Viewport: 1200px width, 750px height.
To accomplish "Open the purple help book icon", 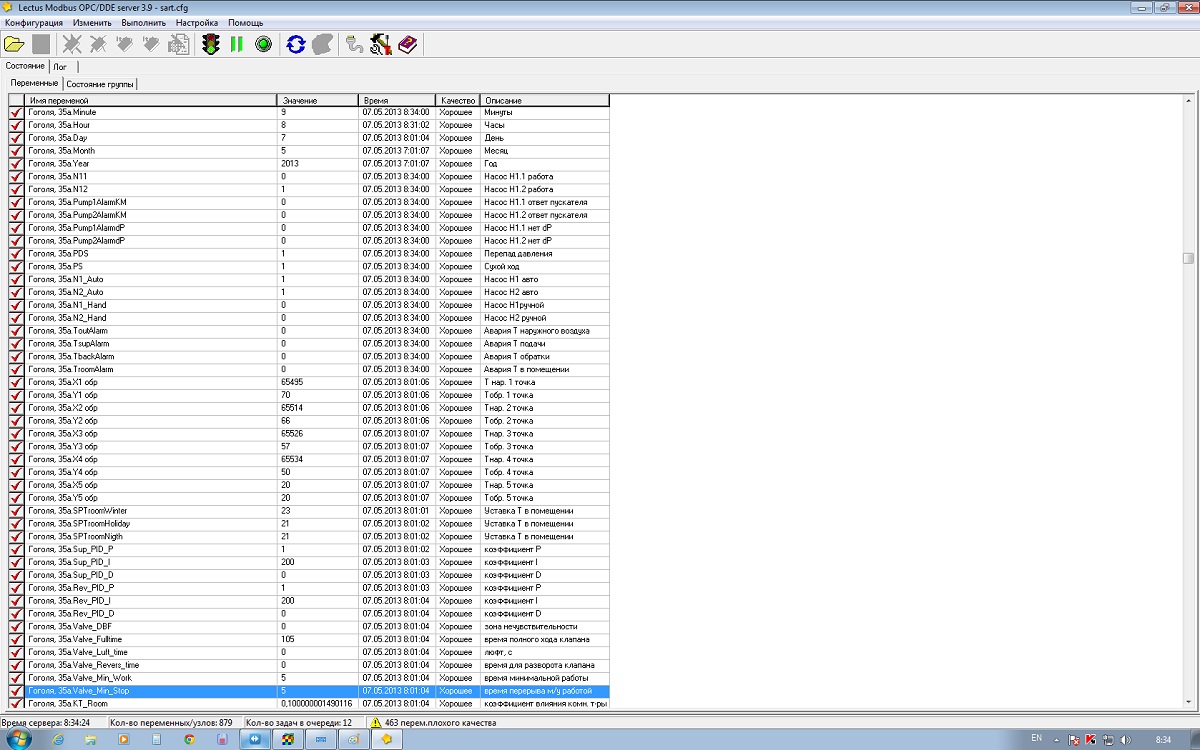I will [408, 44].
